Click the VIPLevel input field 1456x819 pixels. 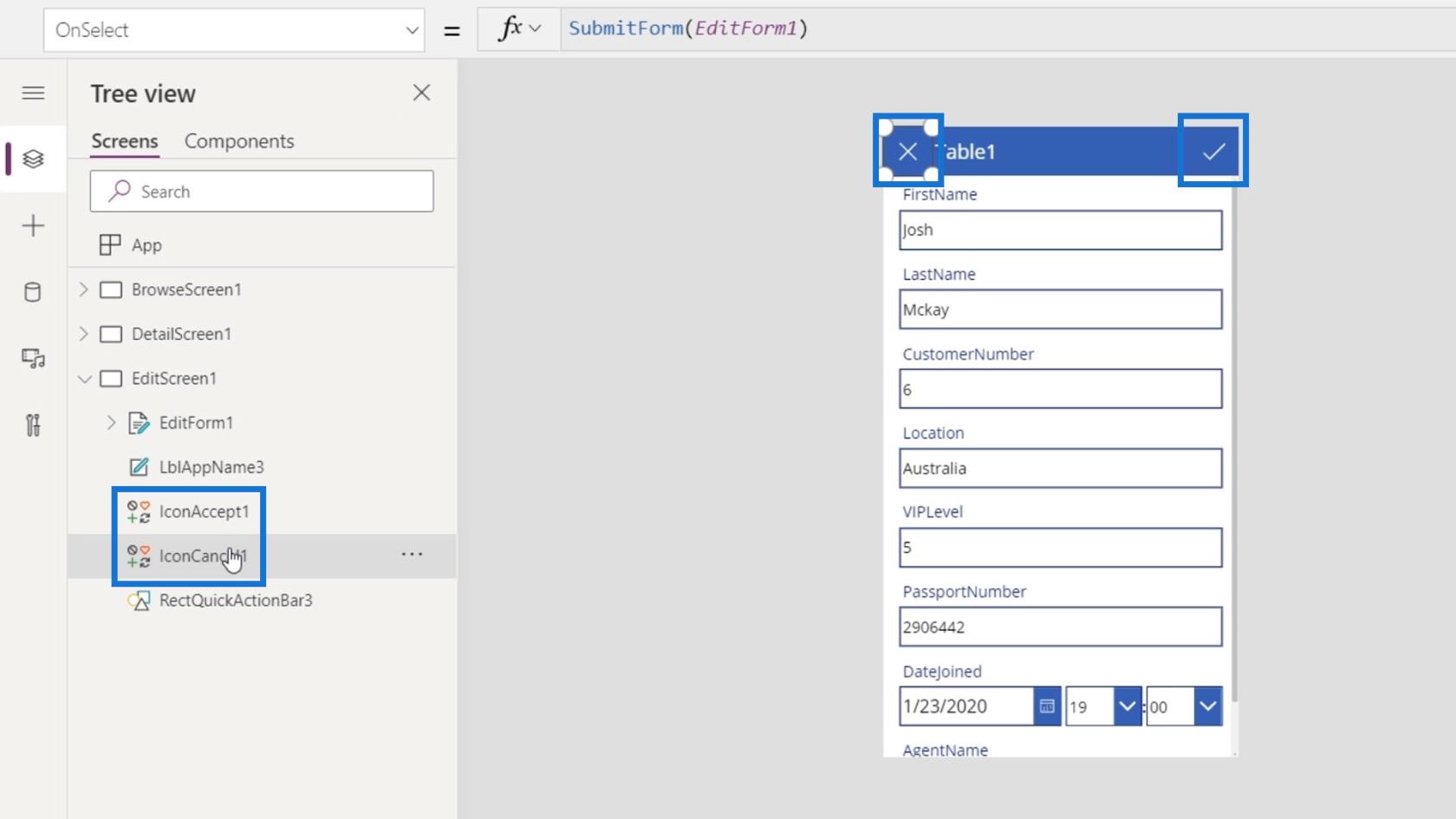tap(1061, 548)
